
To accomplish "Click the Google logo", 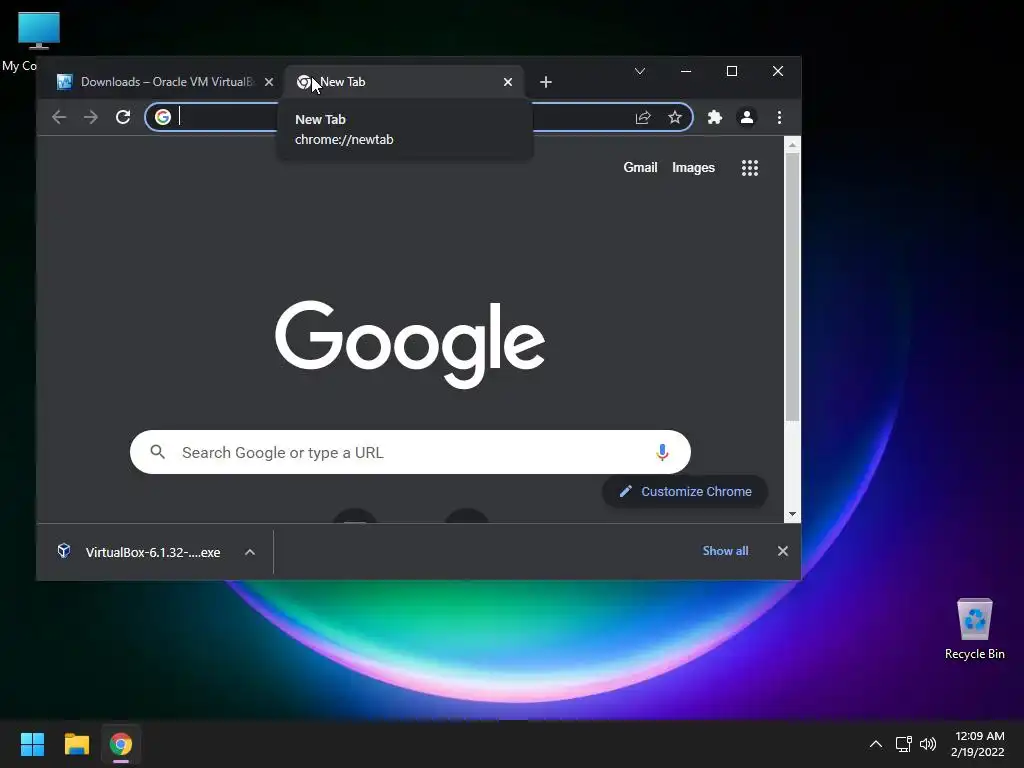I will [x=409, y=343].
